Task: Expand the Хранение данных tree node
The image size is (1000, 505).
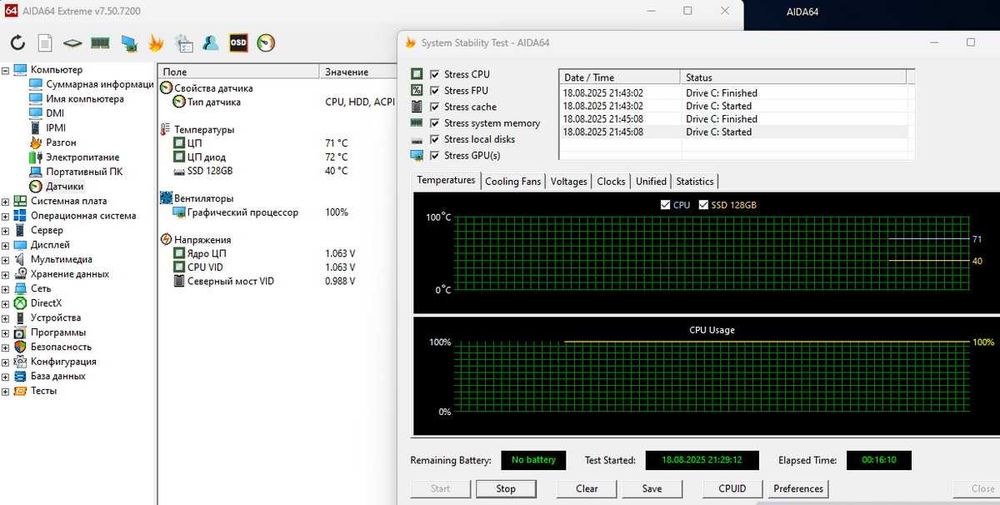Action: pos(5,275)
